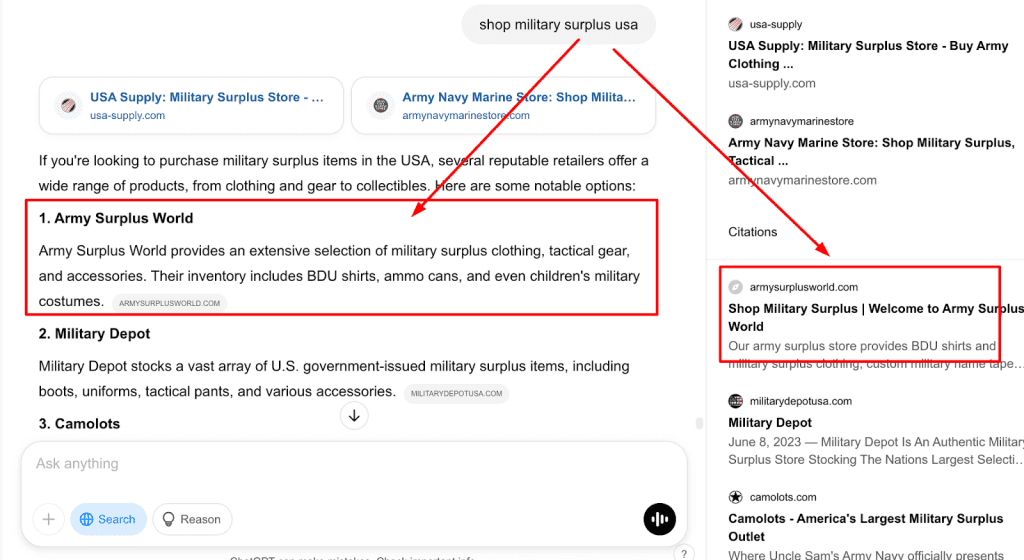
Task: Open 'Camolots - America's Largest Military Surplus Outlet' link
Action: coord(865,527)
